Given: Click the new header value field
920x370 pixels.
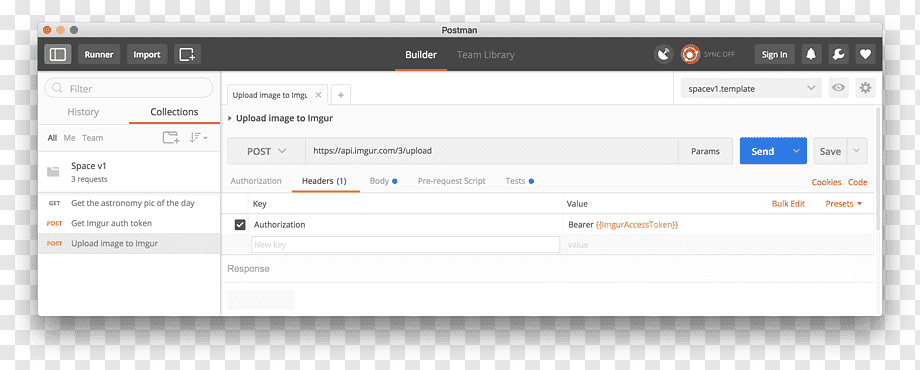Looking at the screenshot, I should (718, 245).
